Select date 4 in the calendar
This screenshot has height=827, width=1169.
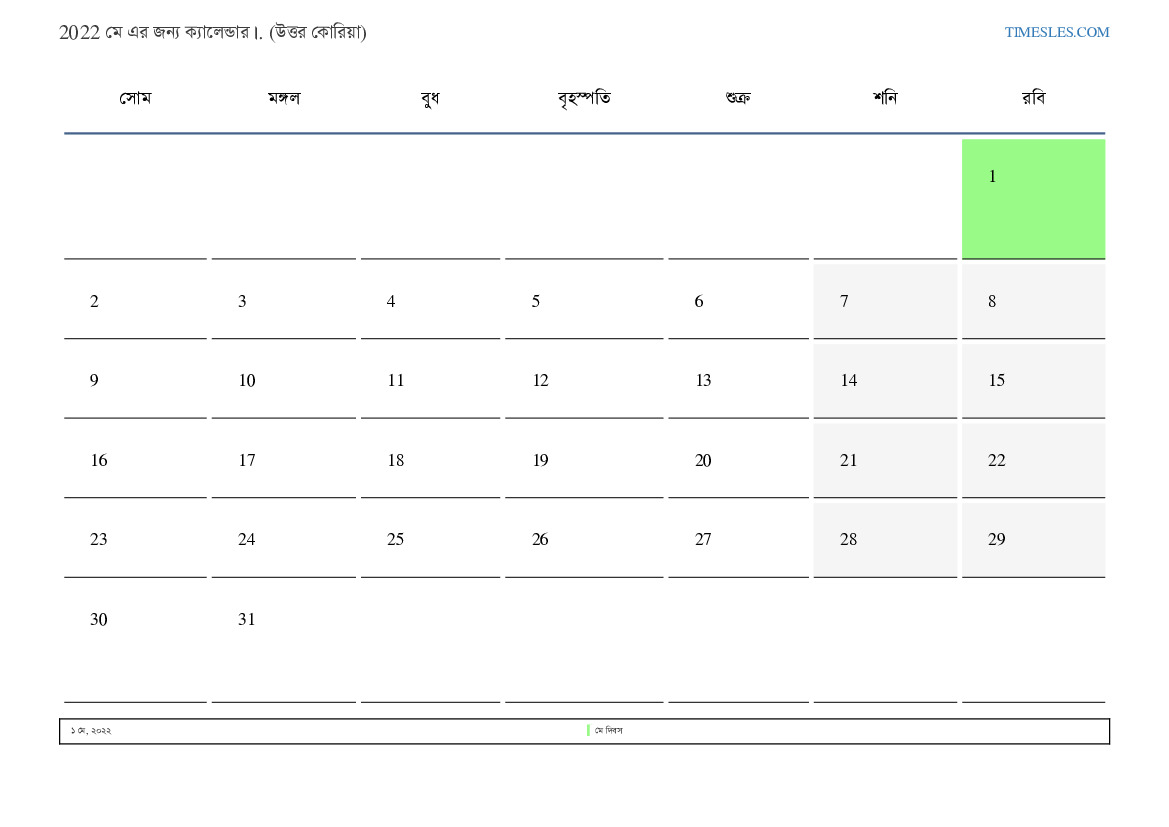tap(430, 301)
